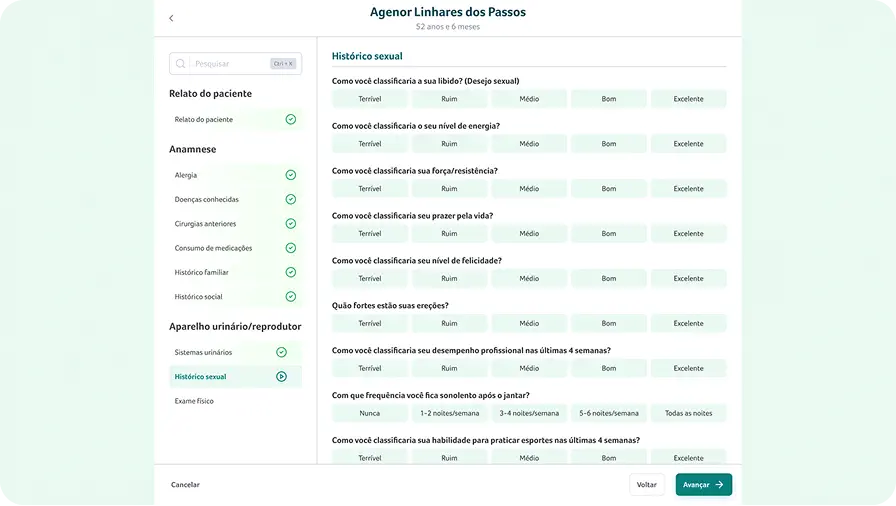This screenshot has width=896, height=506.
Task: Select Nunca for sleepiness after dinner
Action: [x=369, y=413]
